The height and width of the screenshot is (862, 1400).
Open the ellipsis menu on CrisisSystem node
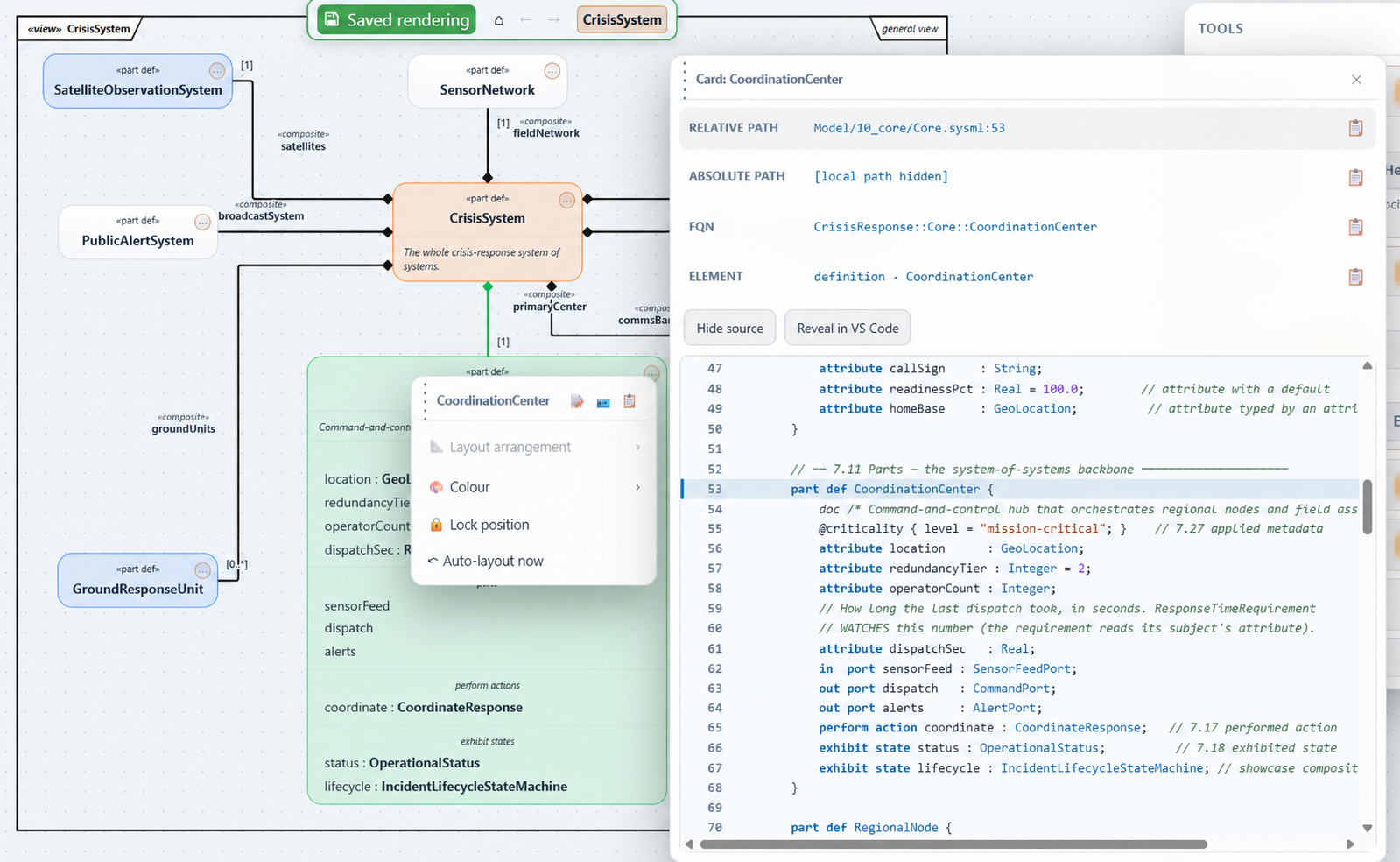pos(566,201)
